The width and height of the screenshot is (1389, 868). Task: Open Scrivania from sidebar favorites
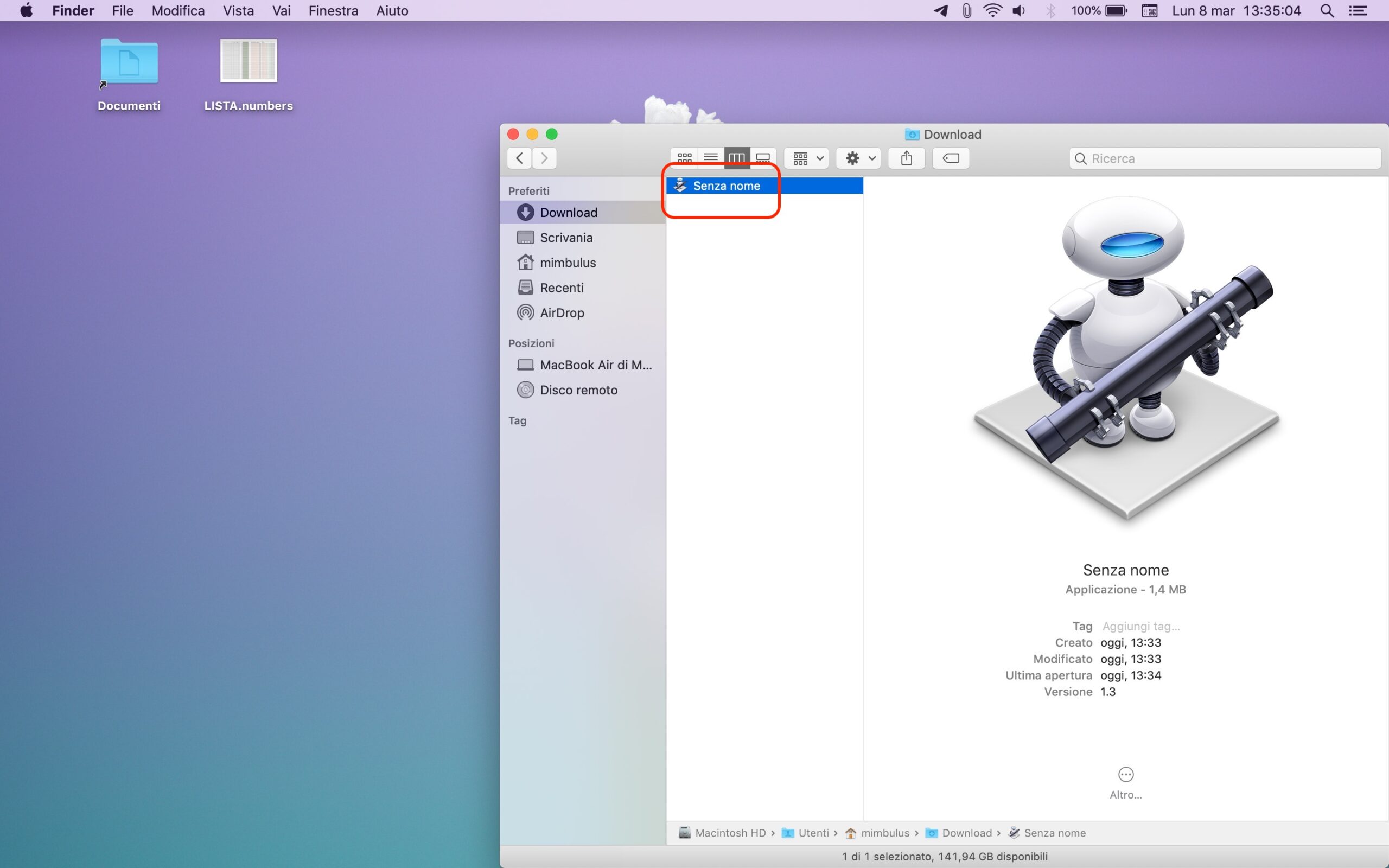click(565, 238)
